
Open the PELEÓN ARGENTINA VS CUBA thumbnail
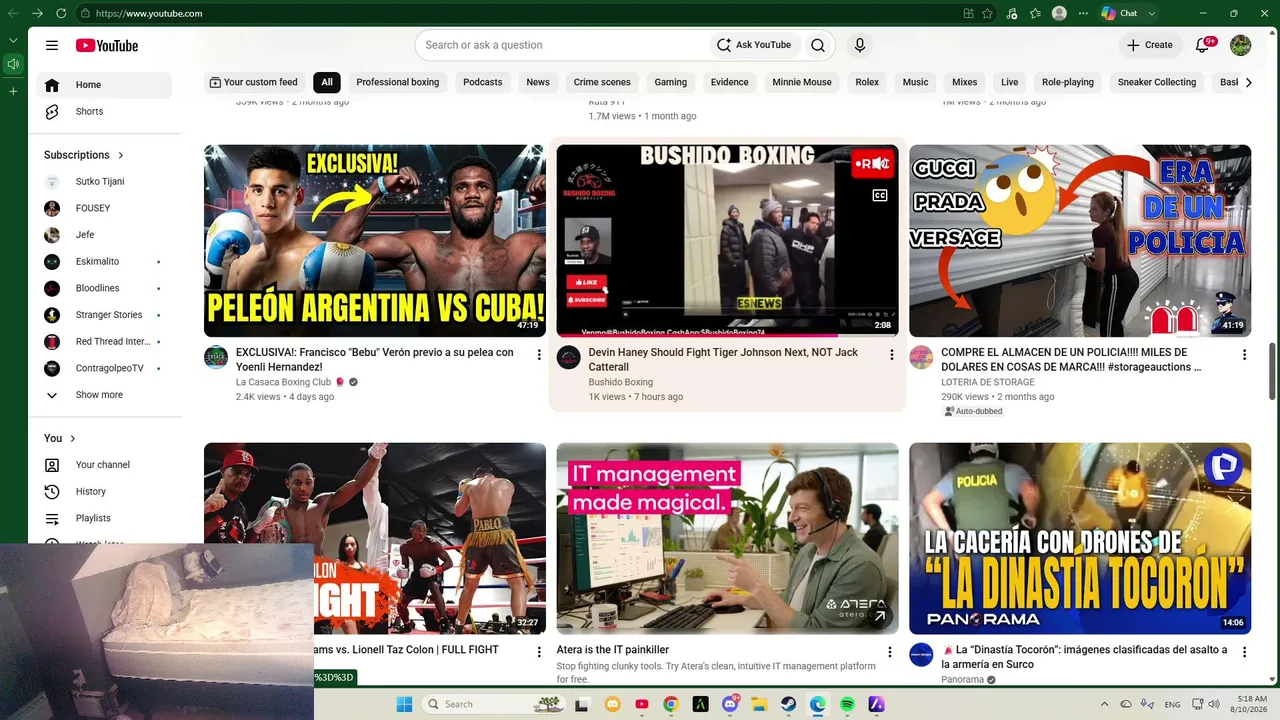tap(375, 241)
